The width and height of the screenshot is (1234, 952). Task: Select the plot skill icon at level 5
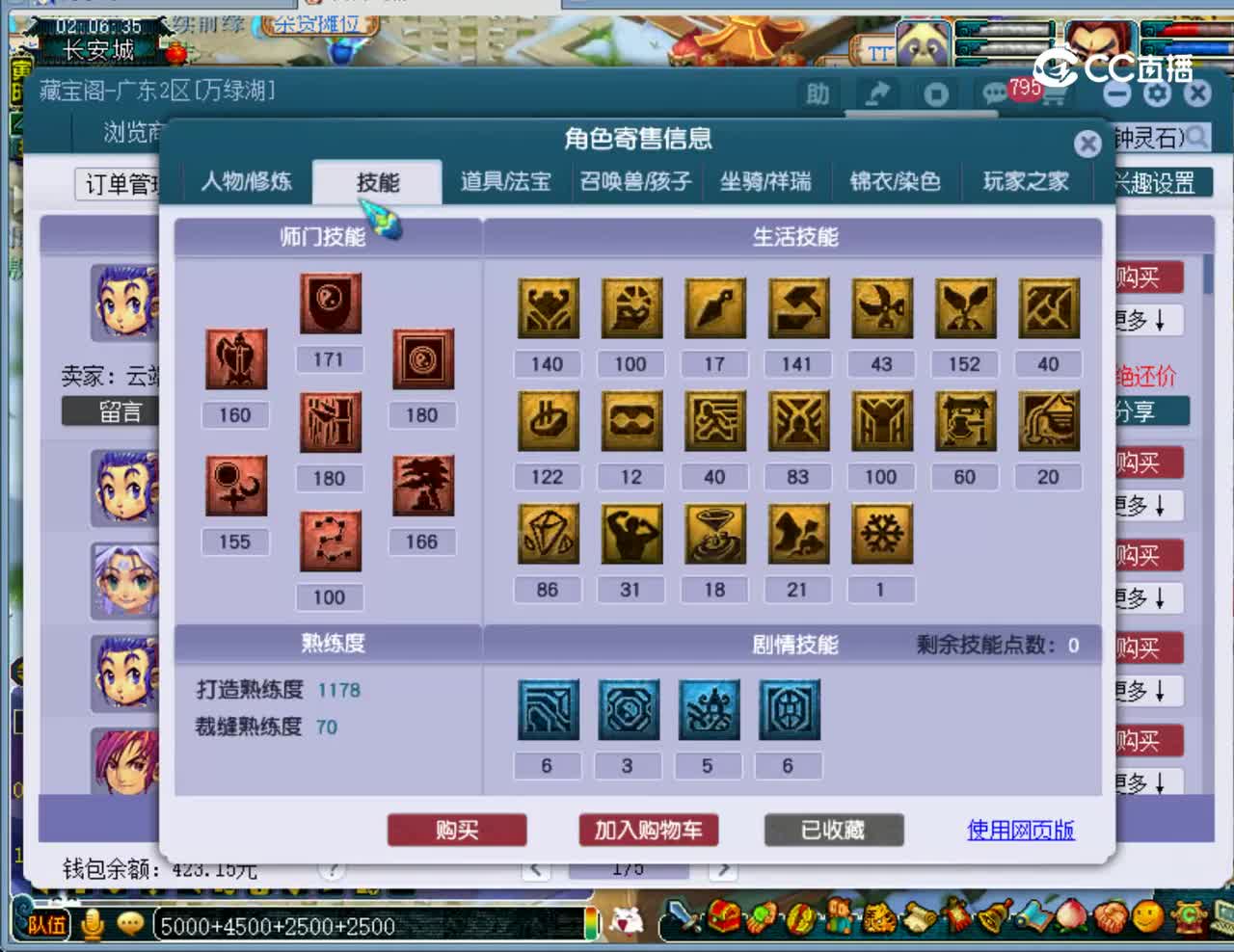pyautogui.click(x=709, y=710)
